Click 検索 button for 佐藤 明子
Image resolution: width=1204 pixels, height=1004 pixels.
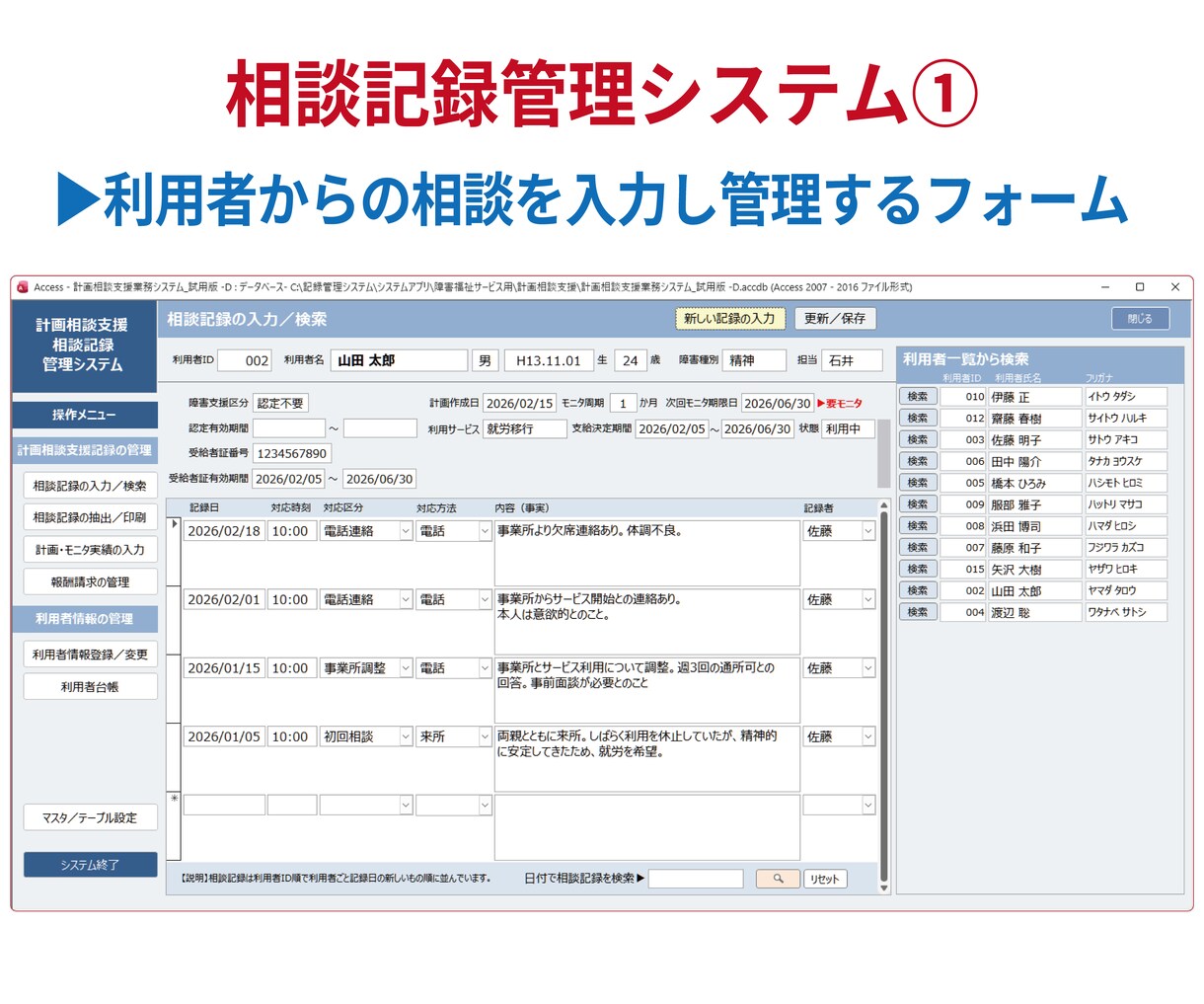tap(918, 439)
